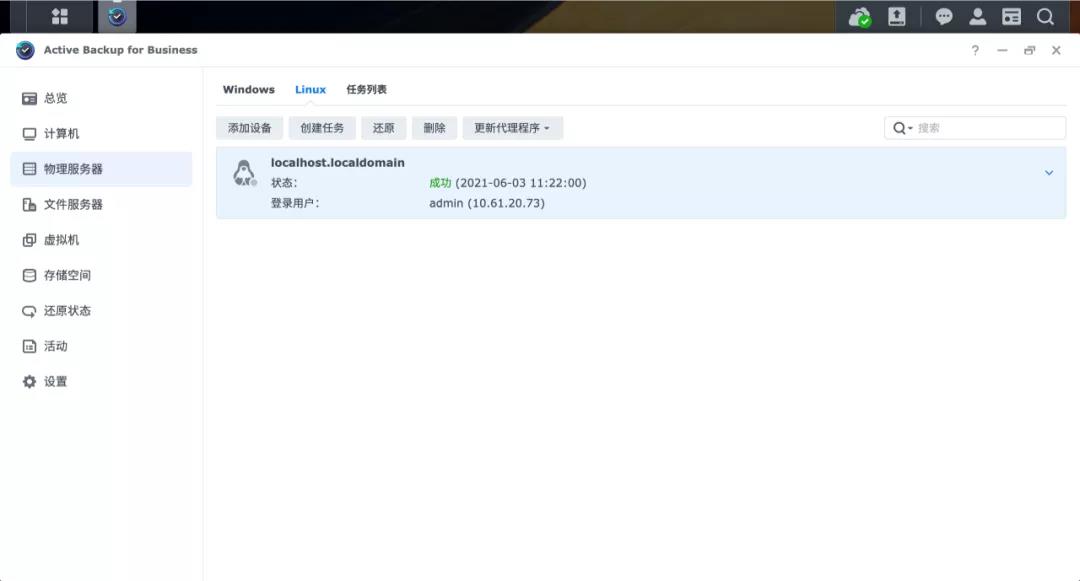Switch to 任务列表 tab
Screen dimensions: 1080x581
click(366, 89)
